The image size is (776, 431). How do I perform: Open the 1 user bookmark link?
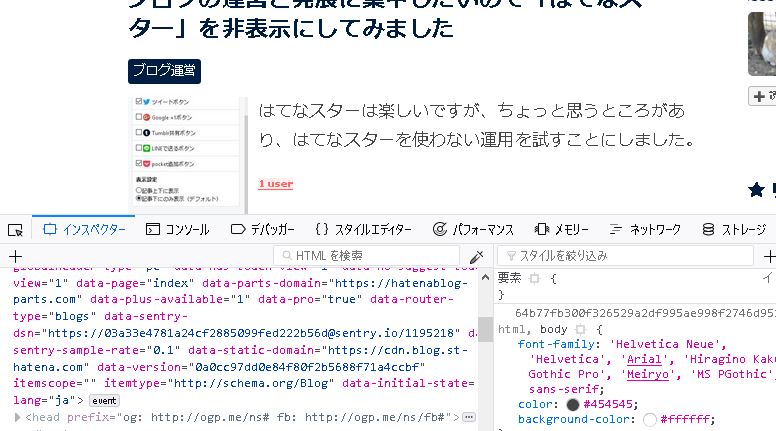[x=276, y=184]
